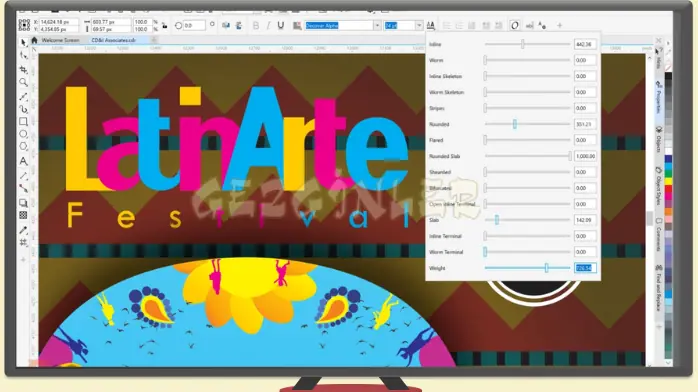Click the object origin reference grid
Image resolution: width=698 pixels, height=392 pixels.
24,25
